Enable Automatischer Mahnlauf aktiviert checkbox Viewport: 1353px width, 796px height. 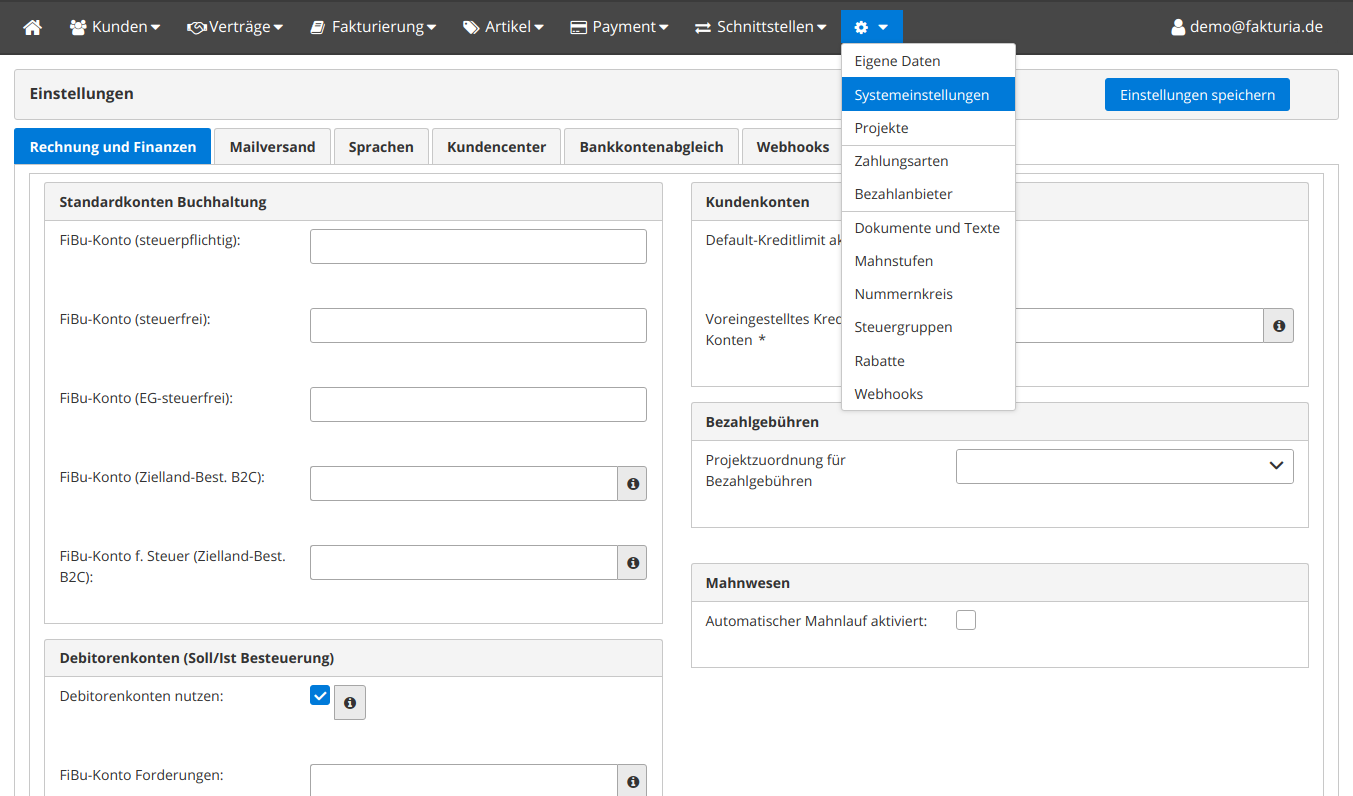pyautogui.click(x=966, y=621)
